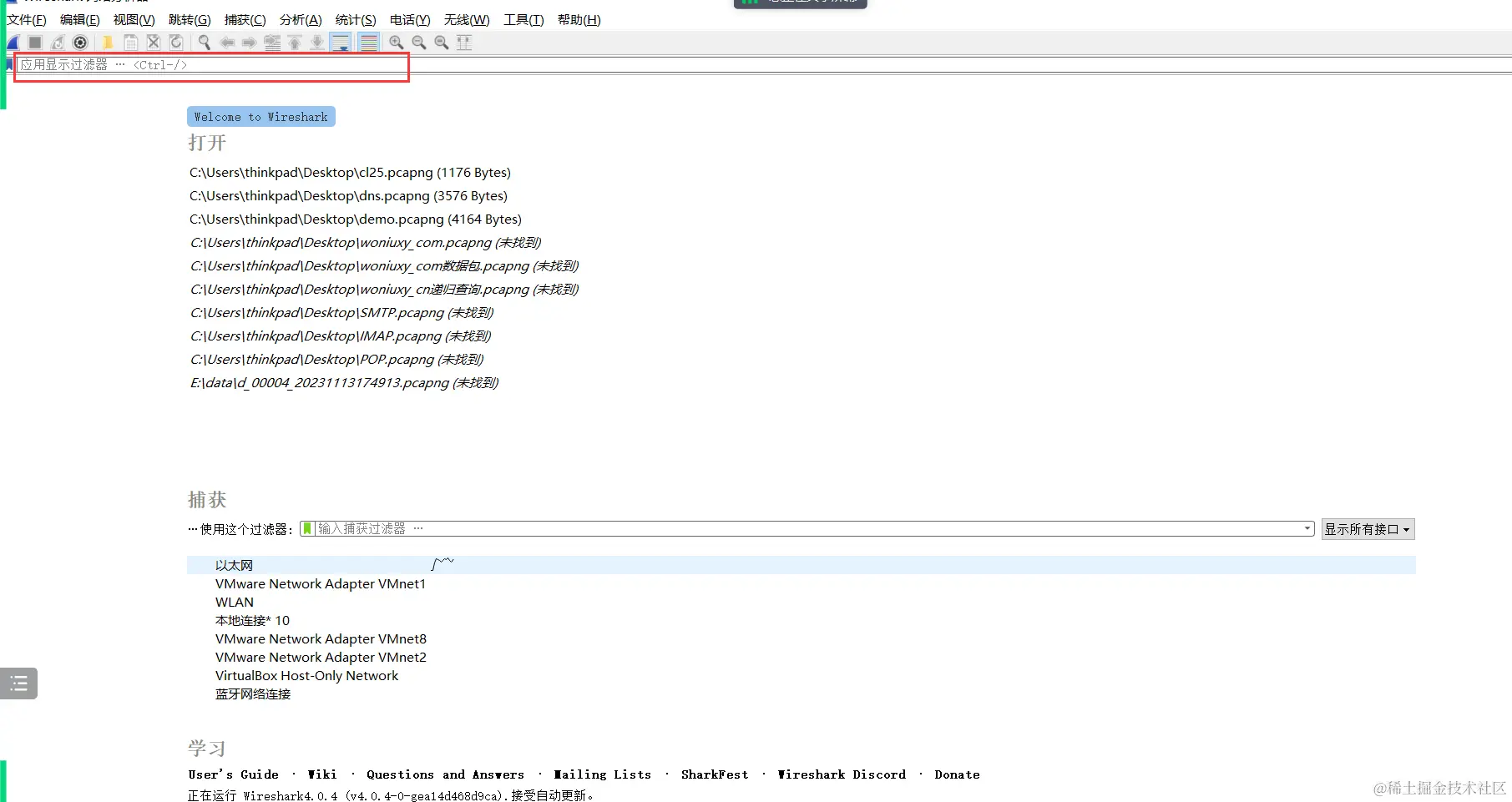
Task: Open recent file demo.pcapng
Action: click(x=355, y=219)
